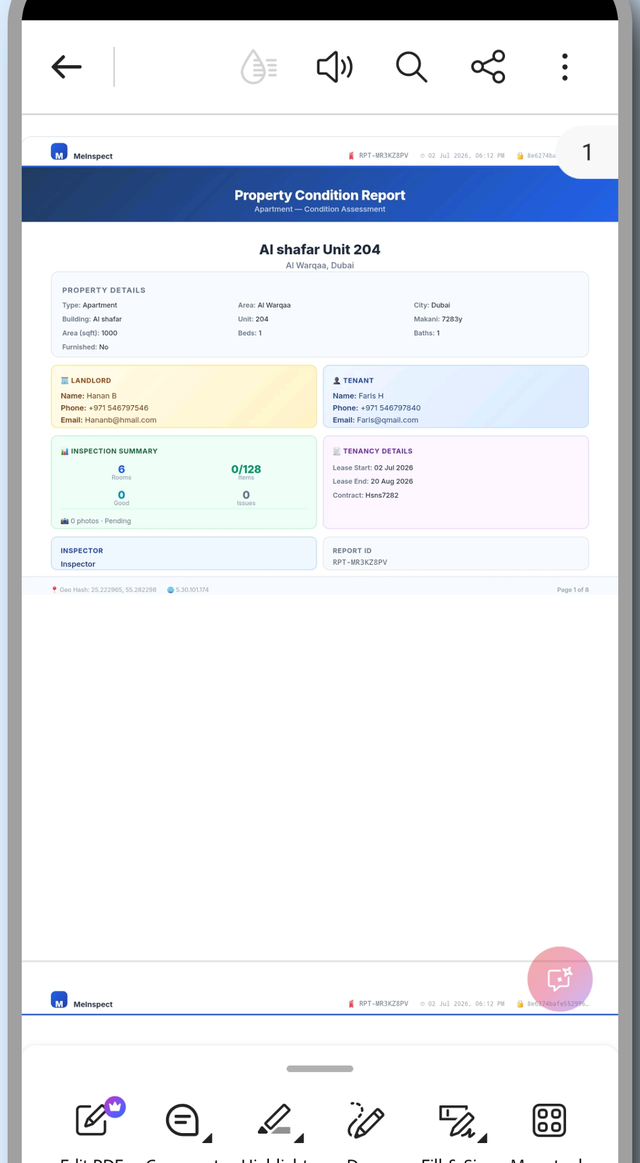Click Beds: 1 field
The width and height of the screenshot is (640, 1163).
(x=249, y=333)
